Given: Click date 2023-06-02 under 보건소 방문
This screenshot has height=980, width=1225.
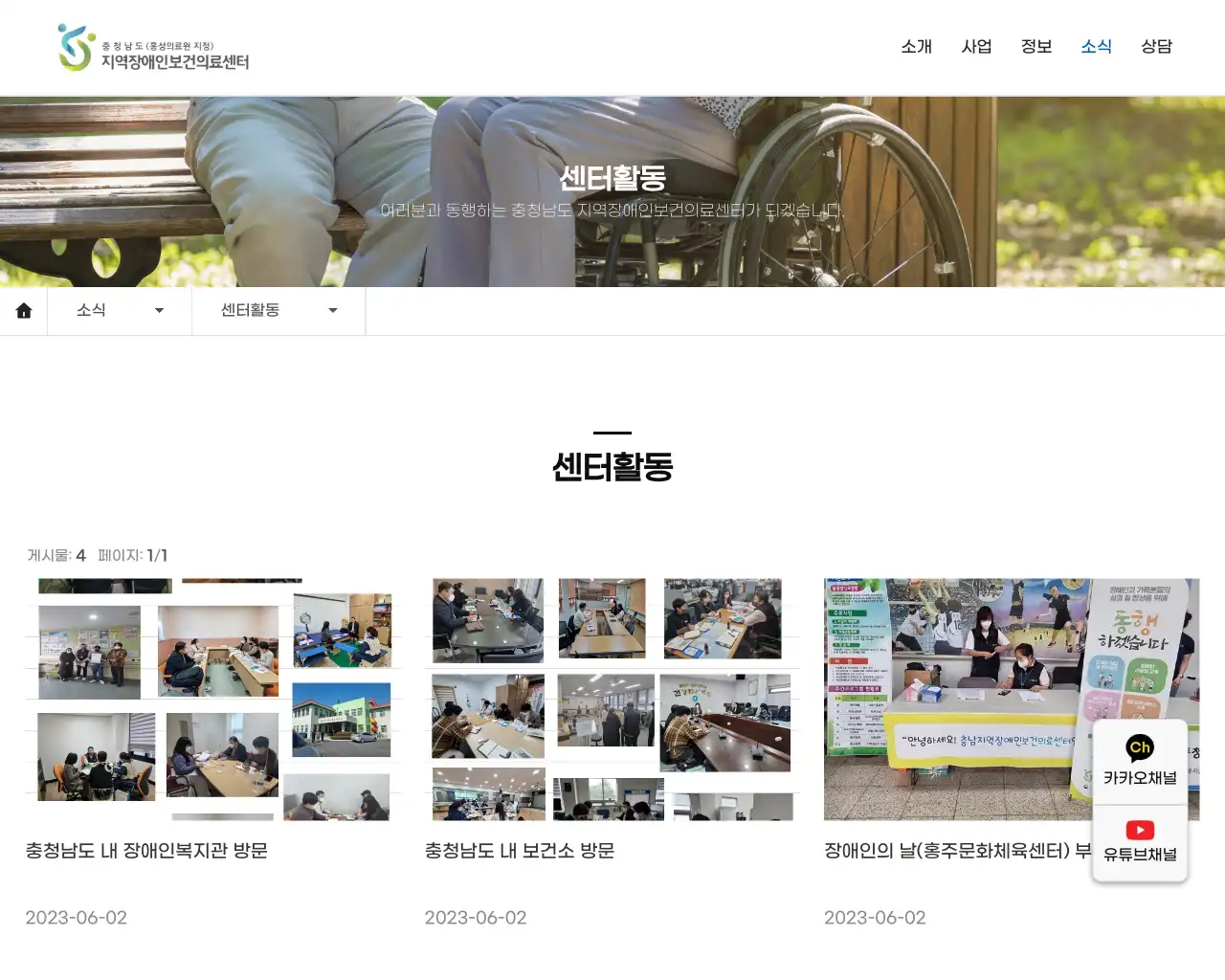Looking at the screenshot, I should [x=476, y=918].
